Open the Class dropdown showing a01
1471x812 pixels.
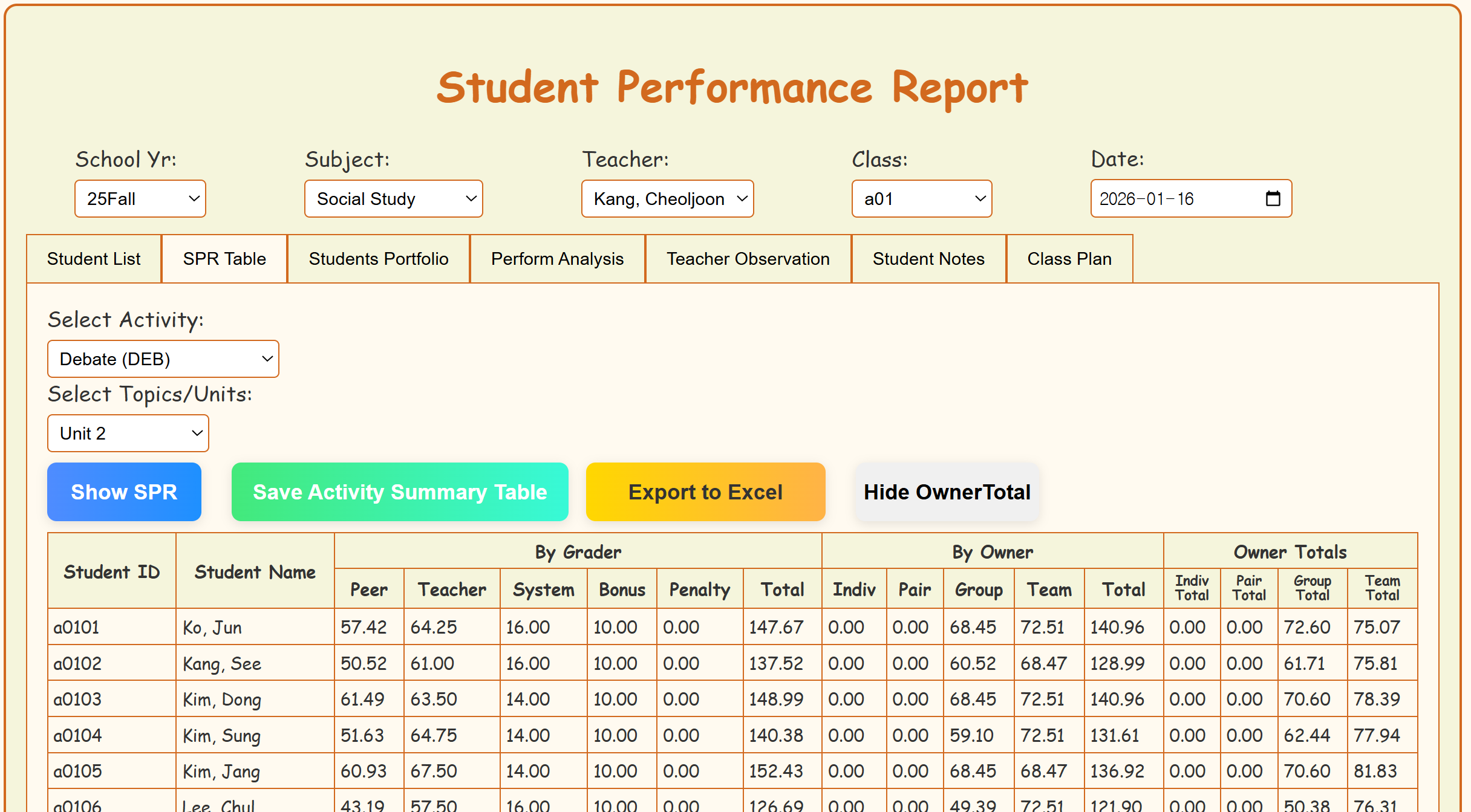coord(921,198)
